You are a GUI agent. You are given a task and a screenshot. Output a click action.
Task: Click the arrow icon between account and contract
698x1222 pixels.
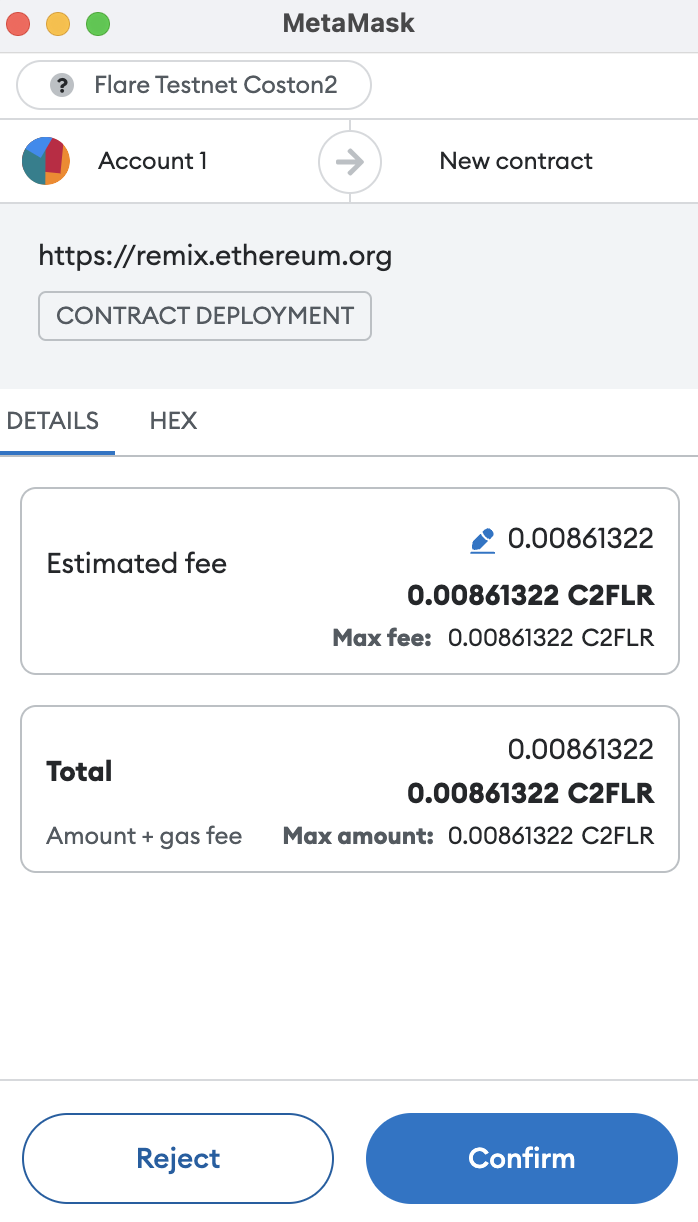click(350, 161)
